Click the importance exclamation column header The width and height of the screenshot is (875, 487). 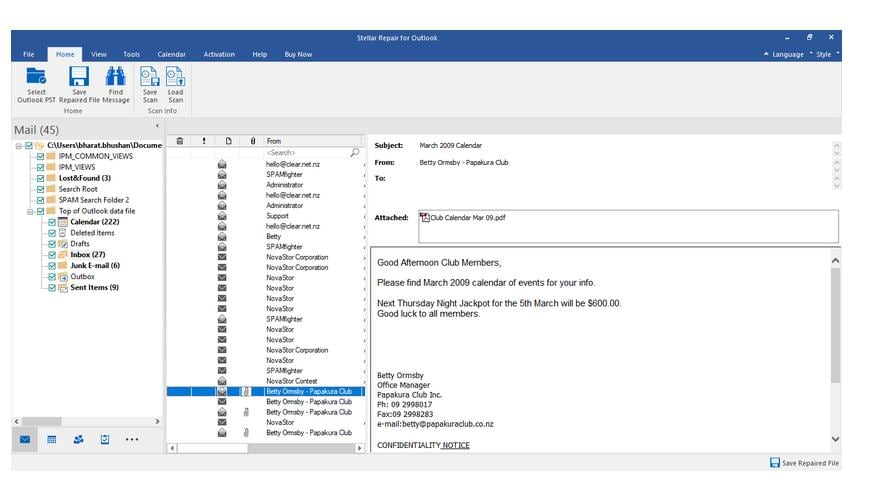click(x=204, y=141)
